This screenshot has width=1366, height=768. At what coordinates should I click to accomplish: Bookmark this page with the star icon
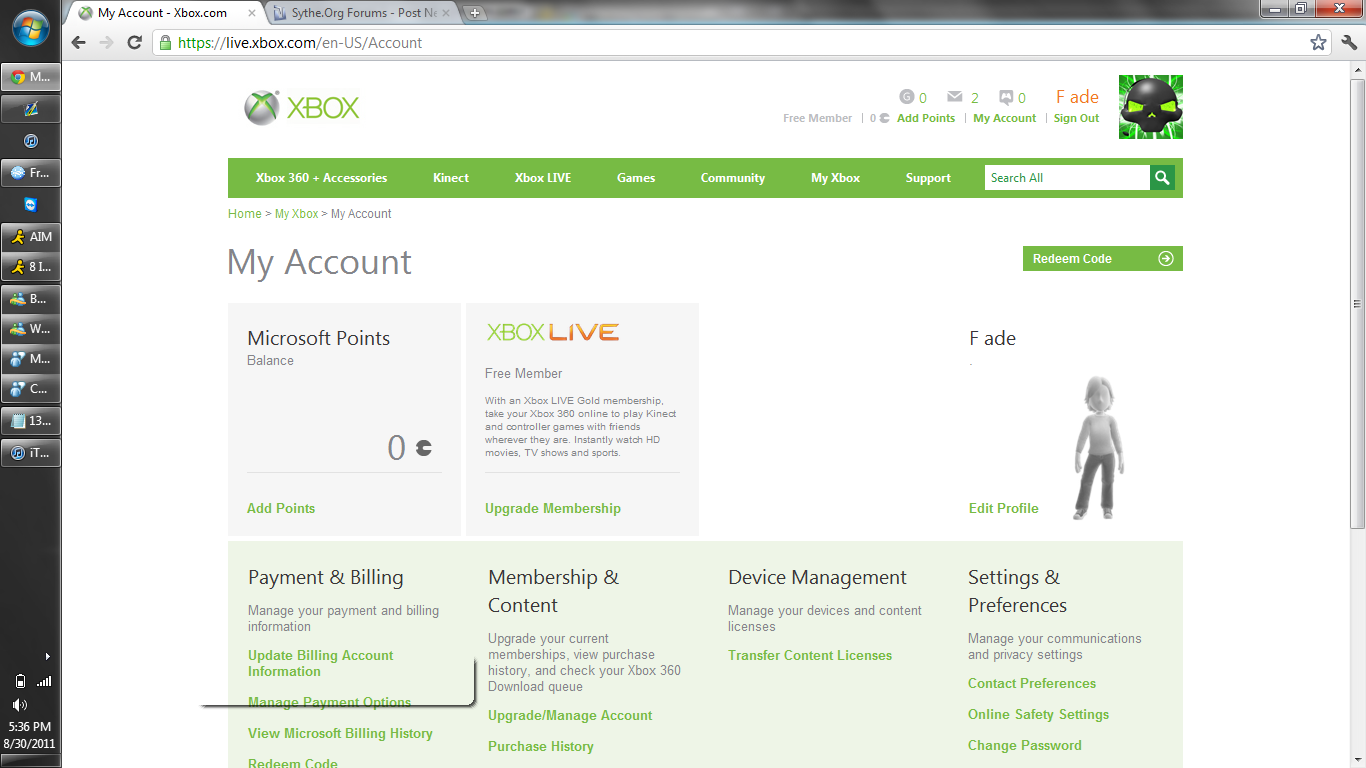coord(1318,43)
